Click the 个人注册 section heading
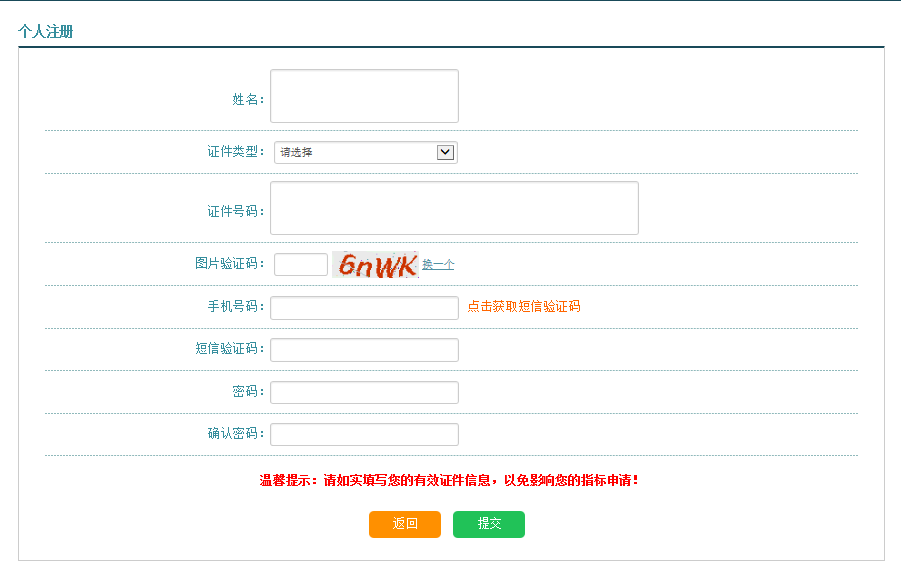Image resolution: width=901 pixels, height=562 pixels. click(46, 32)
